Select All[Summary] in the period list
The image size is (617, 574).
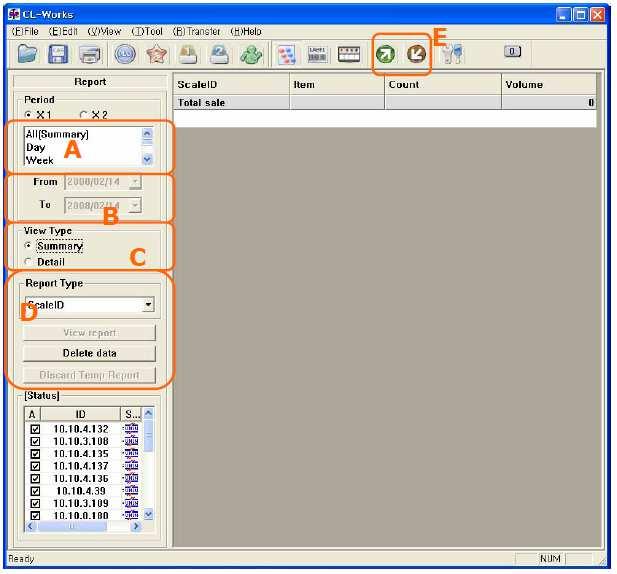coord(57,134)
